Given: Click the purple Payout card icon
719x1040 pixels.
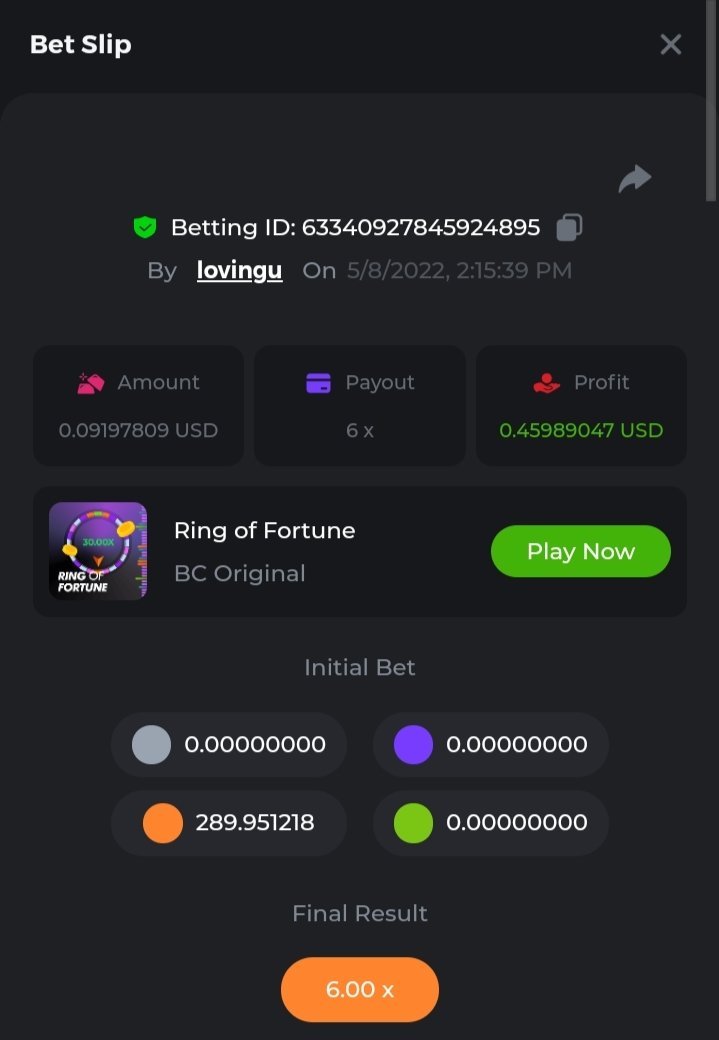Looking at the screenshot, I should 318,382.
